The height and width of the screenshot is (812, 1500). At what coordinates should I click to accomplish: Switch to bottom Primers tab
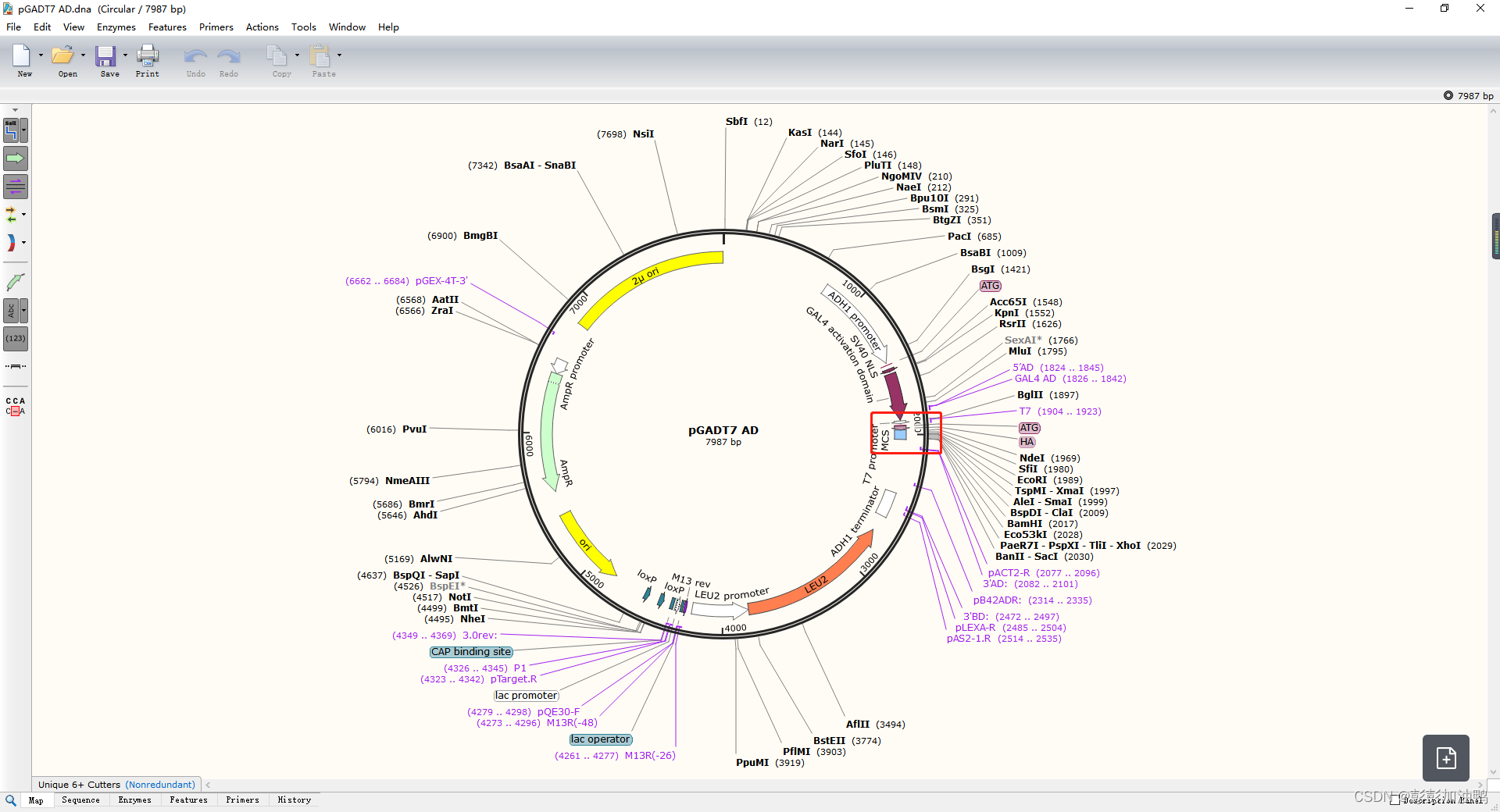(x=242, y=800)
